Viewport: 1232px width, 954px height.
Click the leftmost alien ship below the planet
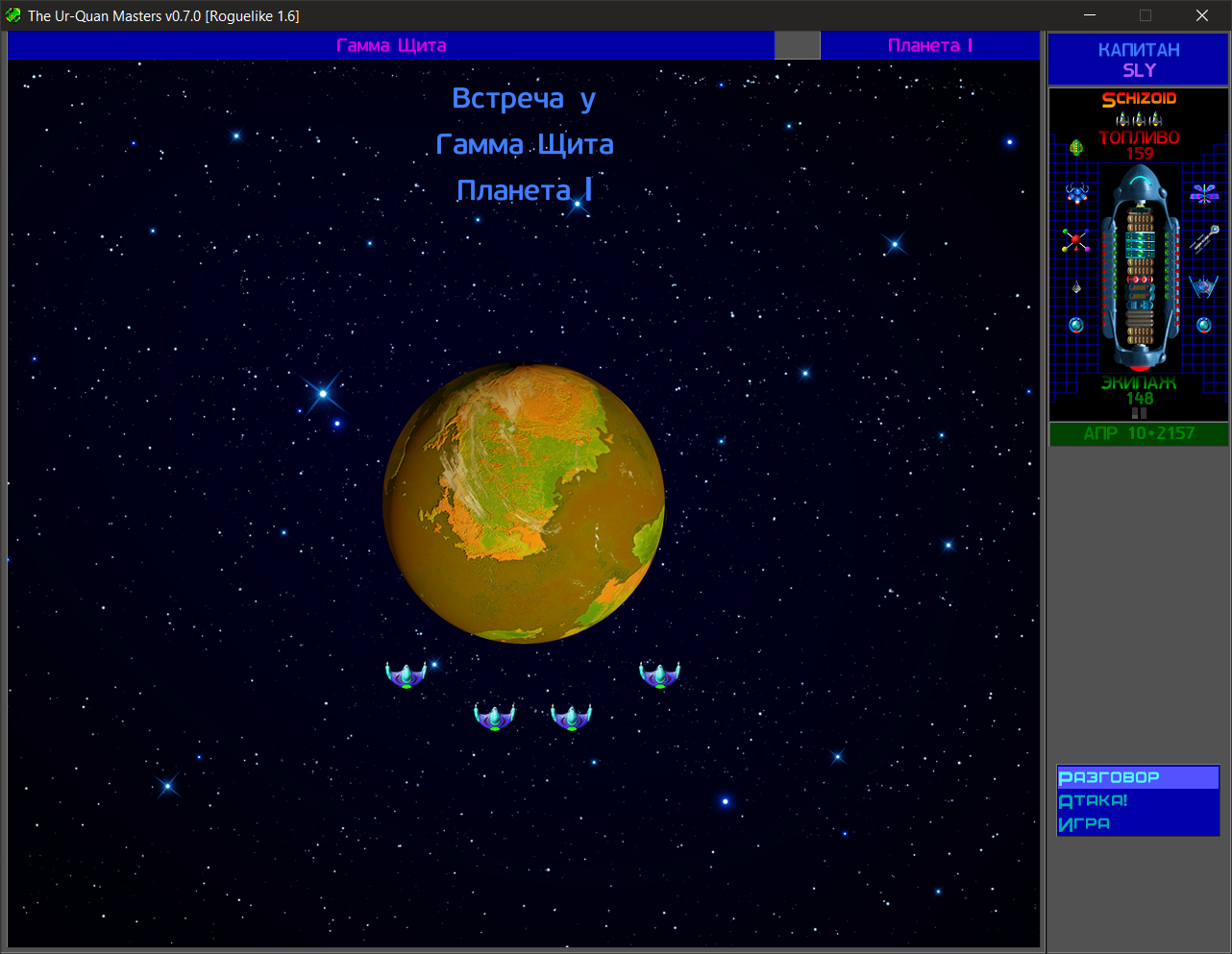click(x=406, y=674)
